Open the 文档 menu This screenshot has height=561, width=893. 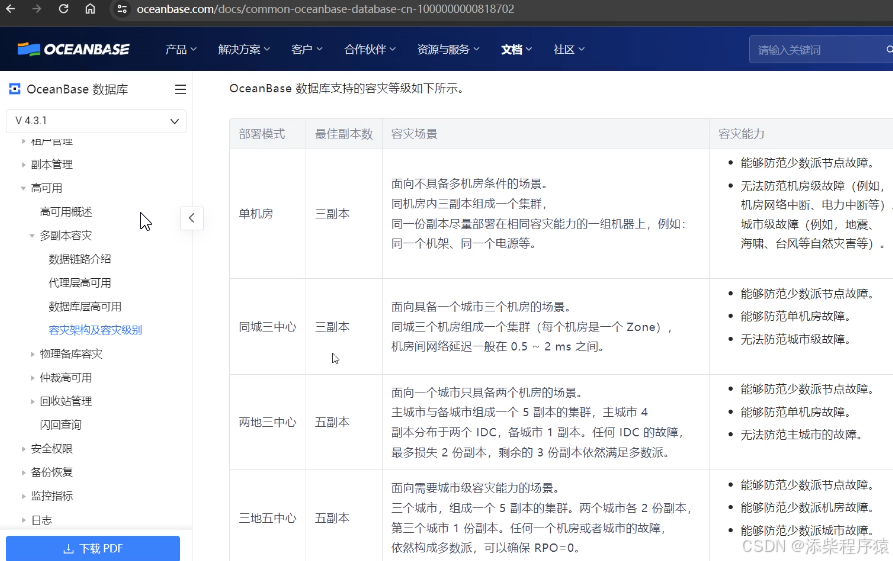pos(516,50)
